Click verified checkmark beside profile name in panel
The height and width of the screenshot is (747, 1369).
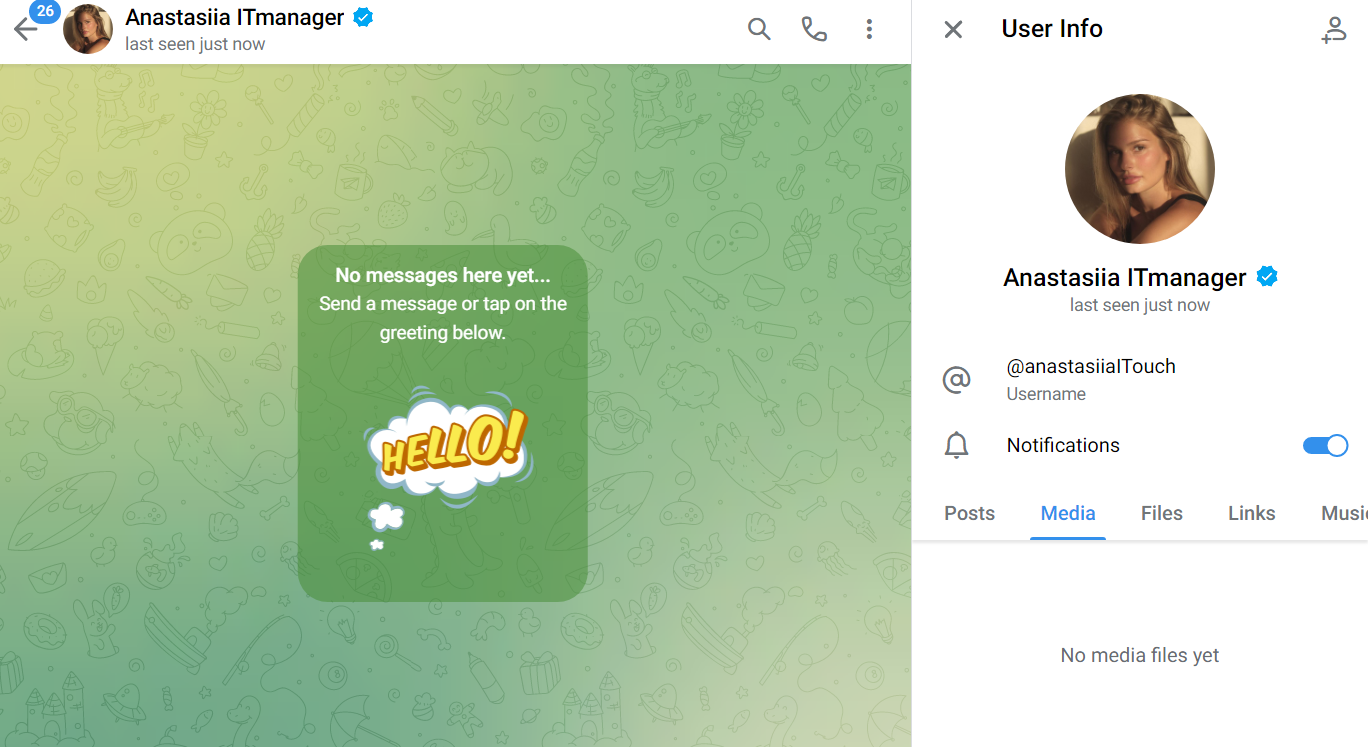click(1267, 277)
